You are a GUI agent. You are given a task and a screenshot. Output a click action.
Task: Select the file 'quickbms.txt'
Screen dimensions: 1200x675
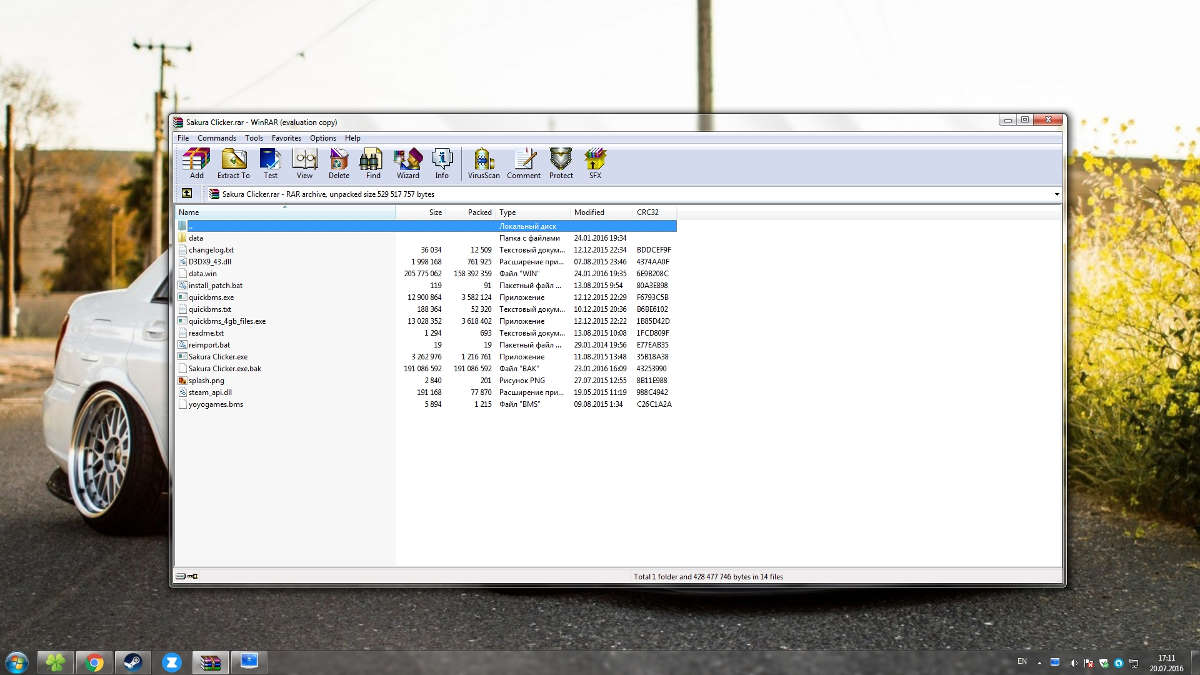210,309
